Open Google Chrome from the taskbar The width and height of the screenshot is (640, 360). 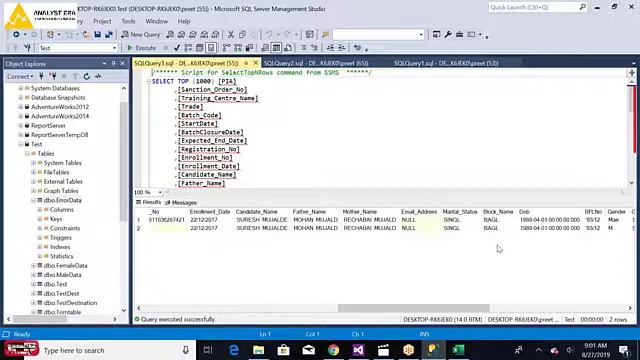pyautogui.click(x=333, y=350)
